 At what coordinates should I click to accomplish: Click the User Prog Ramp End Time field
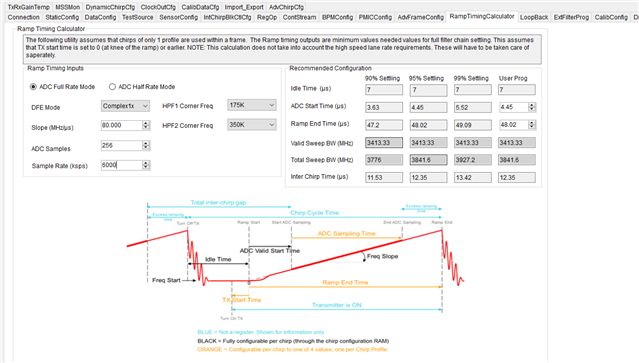point(513,125)
